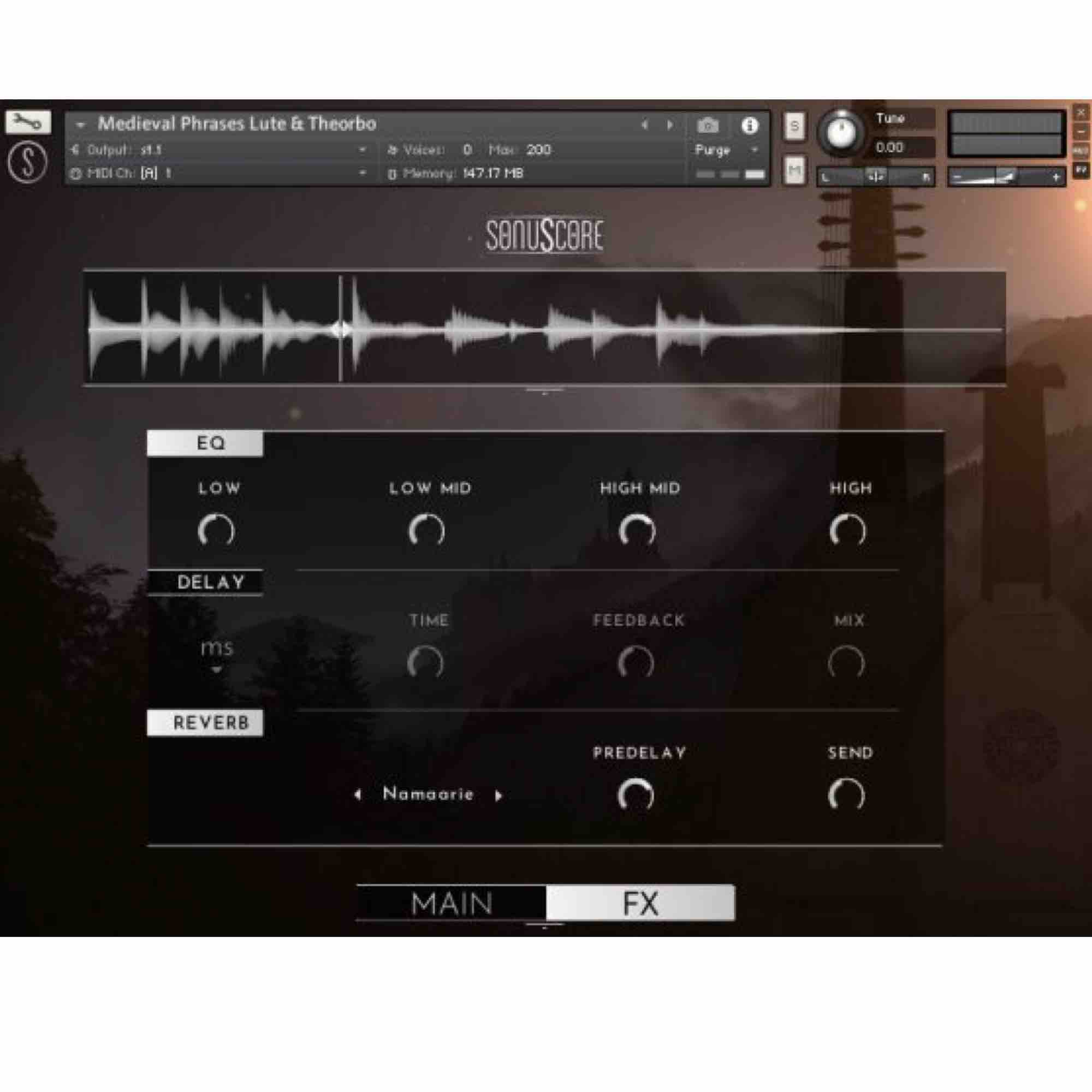1092x1092 pixels.
Task: Click the EQ HIGH MID knob
Action: pyautogui.click(x=637, y=531)
